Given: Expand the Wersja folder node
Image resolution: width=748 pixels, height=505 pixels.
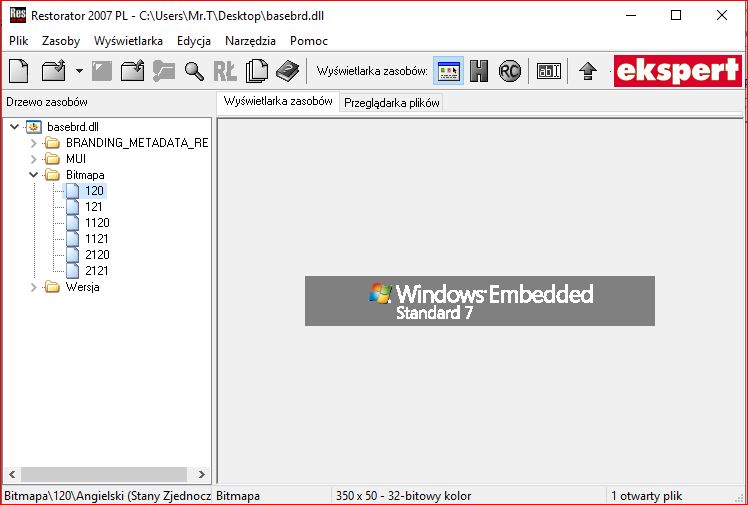Looking at the screenshot, I should 33,287.
